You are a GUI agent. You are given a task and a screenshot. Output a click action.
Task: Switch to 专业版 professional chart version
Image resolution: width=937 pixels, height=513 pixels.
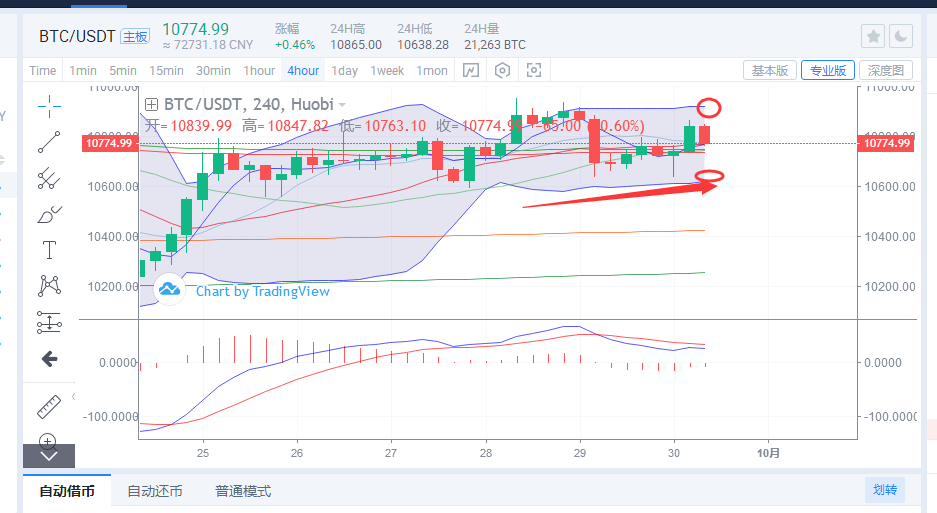click(x=828, y=71)
